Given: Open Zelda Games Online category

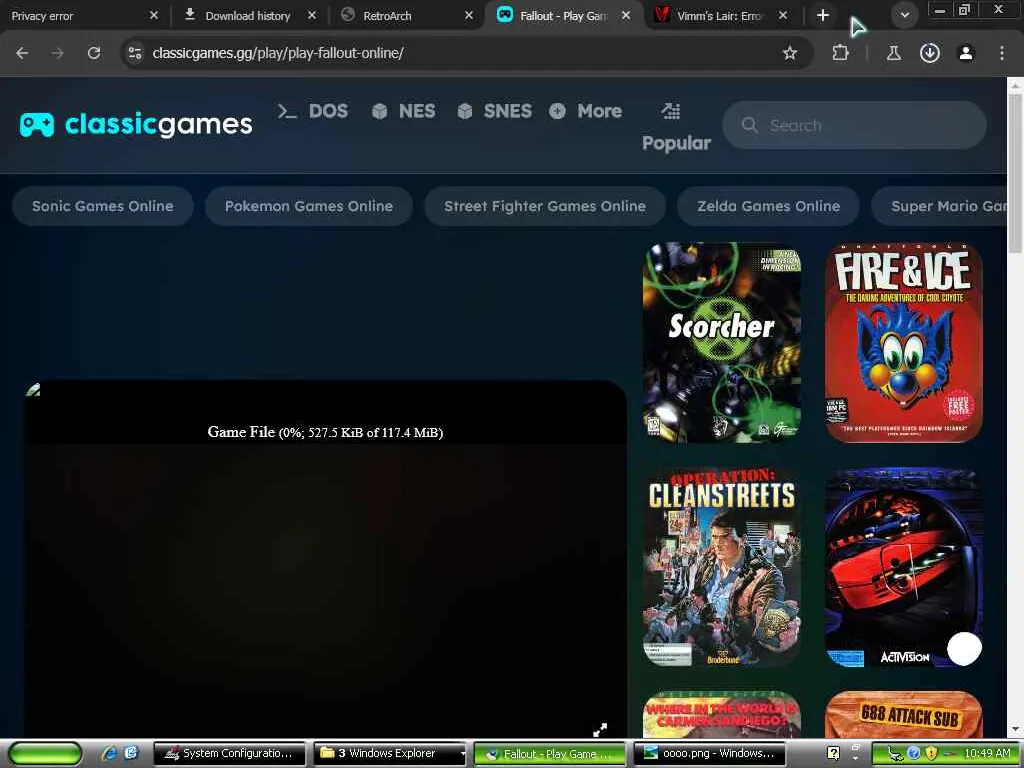Looking at the screenshot, I should 768,206.
